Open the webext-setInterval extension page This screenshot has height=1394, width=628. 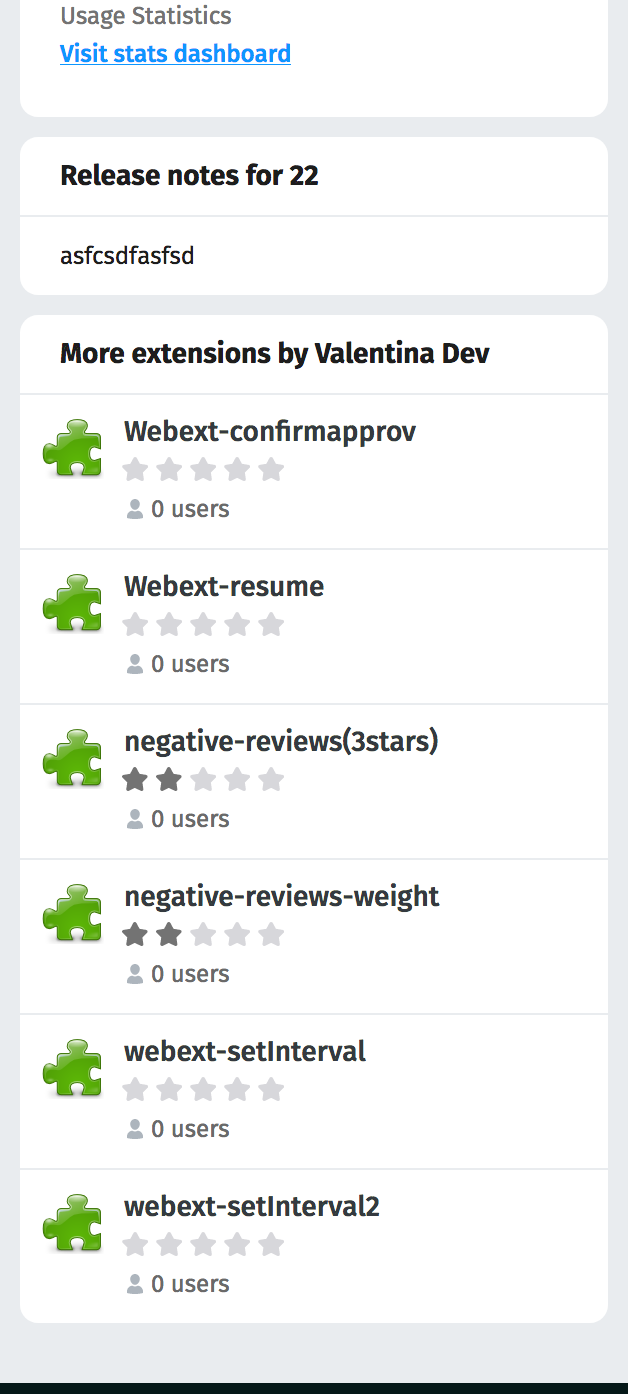coord(245,1051)
